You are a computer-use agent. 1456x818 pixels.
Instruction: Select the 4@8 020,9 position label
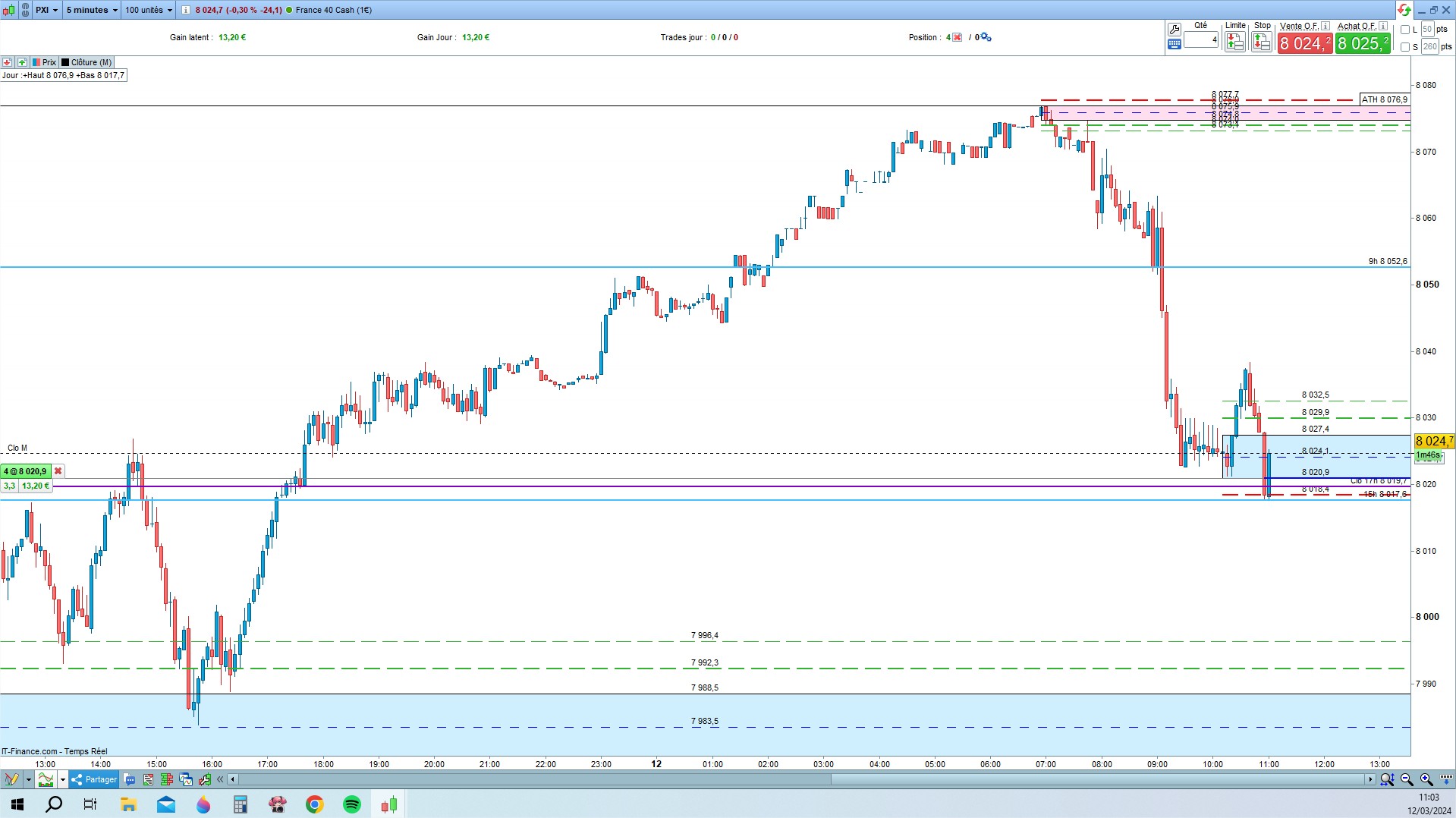[x=25, y=471]
